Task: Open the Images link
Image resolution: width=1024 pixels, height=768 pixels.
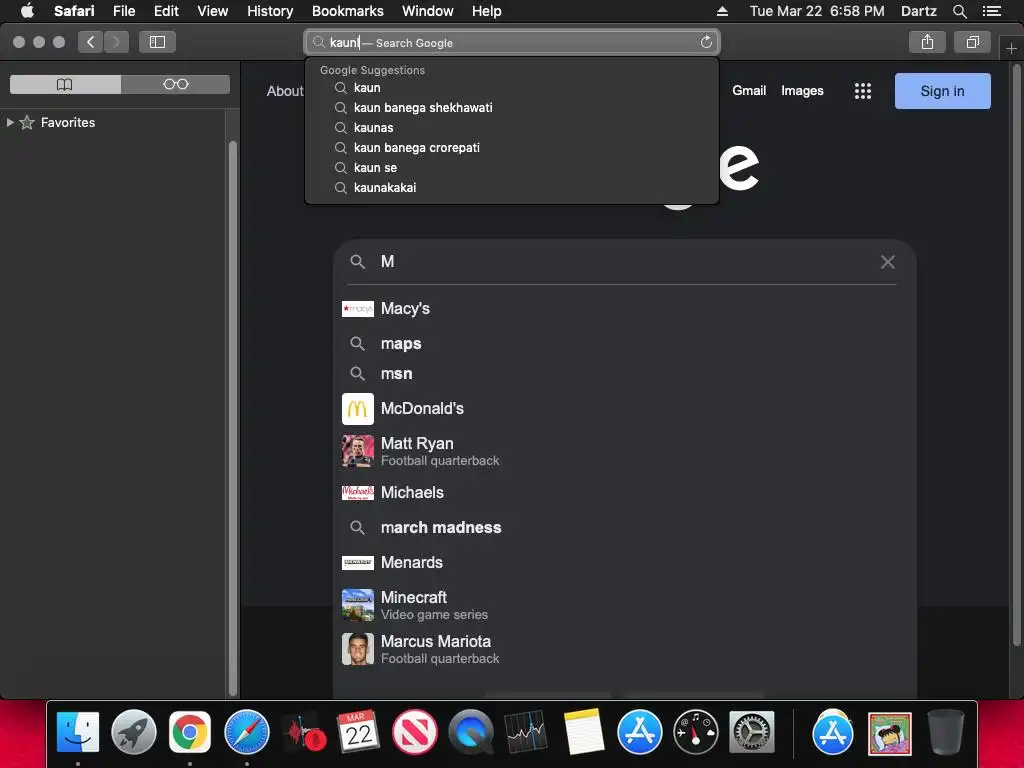Action: click(802, 91)
